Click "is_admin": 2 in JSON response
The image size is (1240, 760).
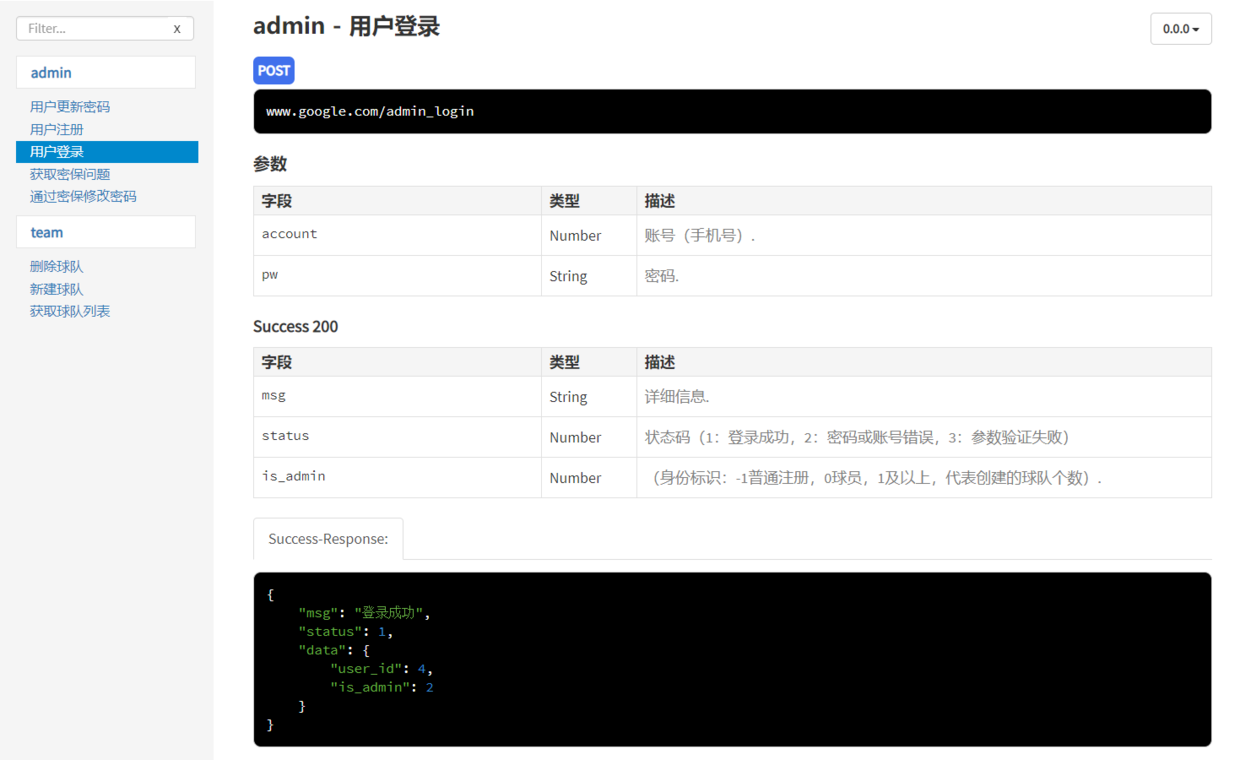(382, 688)
